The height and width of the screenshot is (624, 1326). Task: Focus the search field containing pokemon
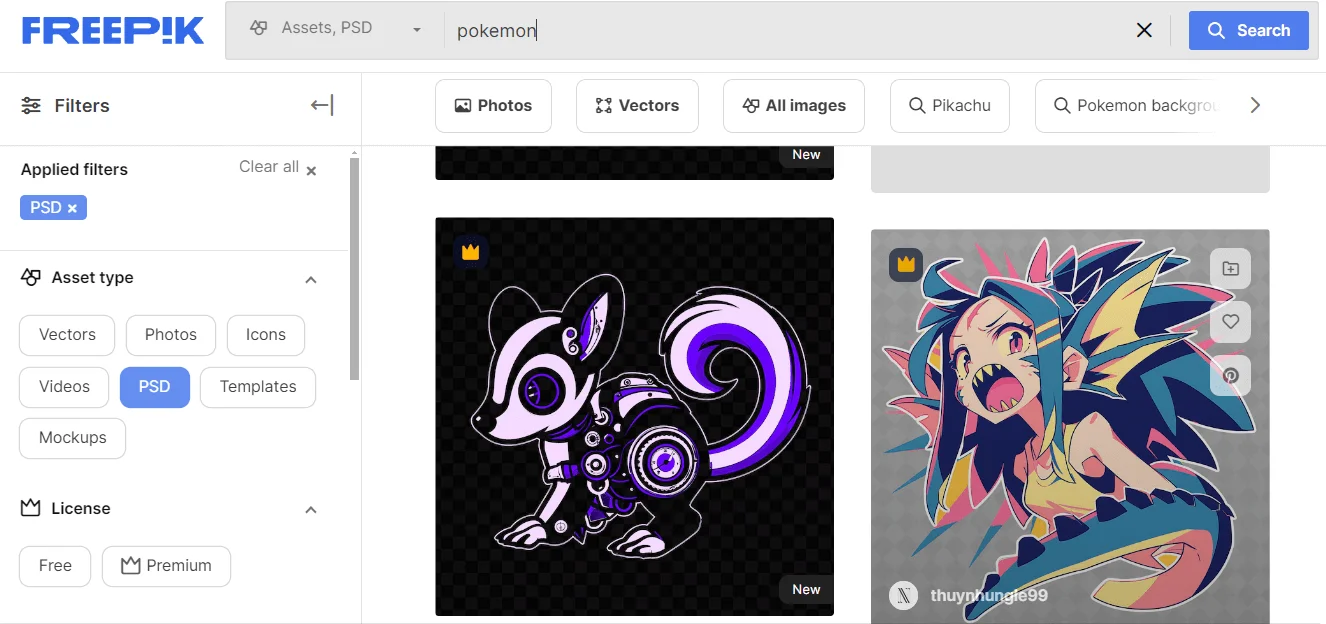pyautogui.click(x=785, y=30)
